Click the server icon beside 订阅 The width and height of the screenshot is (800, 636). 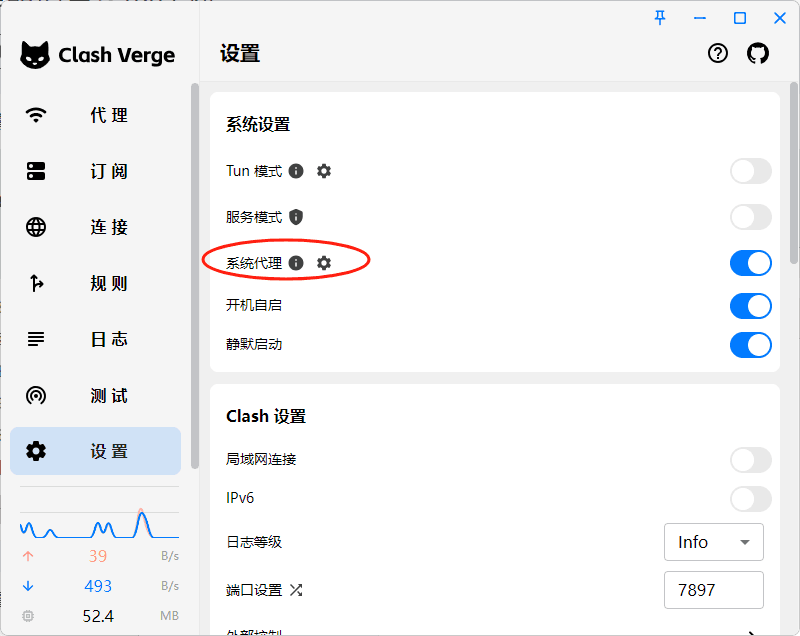pyautogui.click(x=36, y=171)
